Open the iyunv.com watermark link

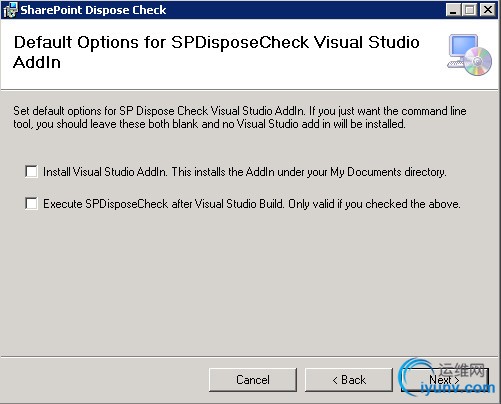coord(457,388)
